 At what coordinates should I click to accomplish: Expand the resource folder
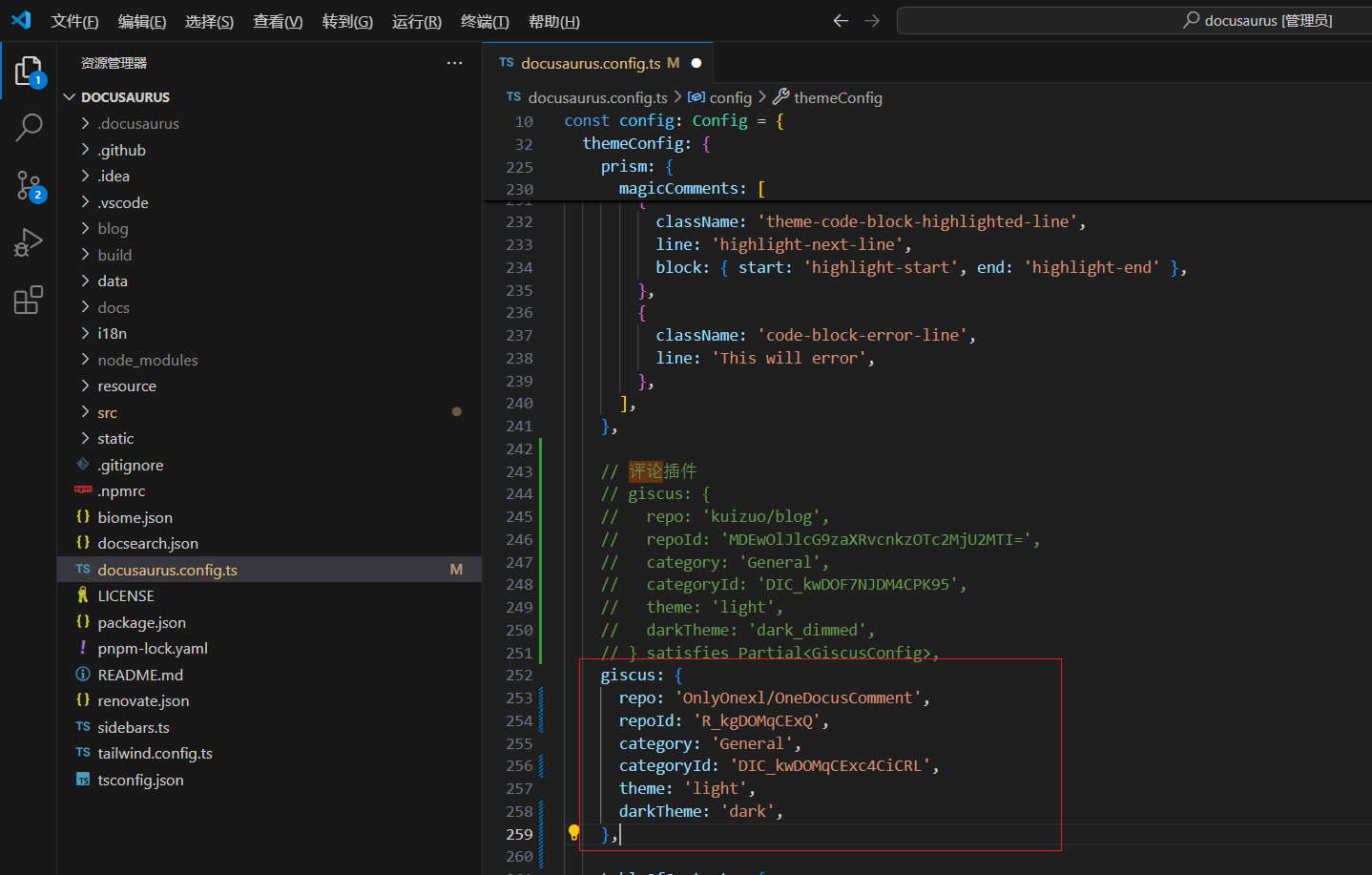tap(85, 385)
